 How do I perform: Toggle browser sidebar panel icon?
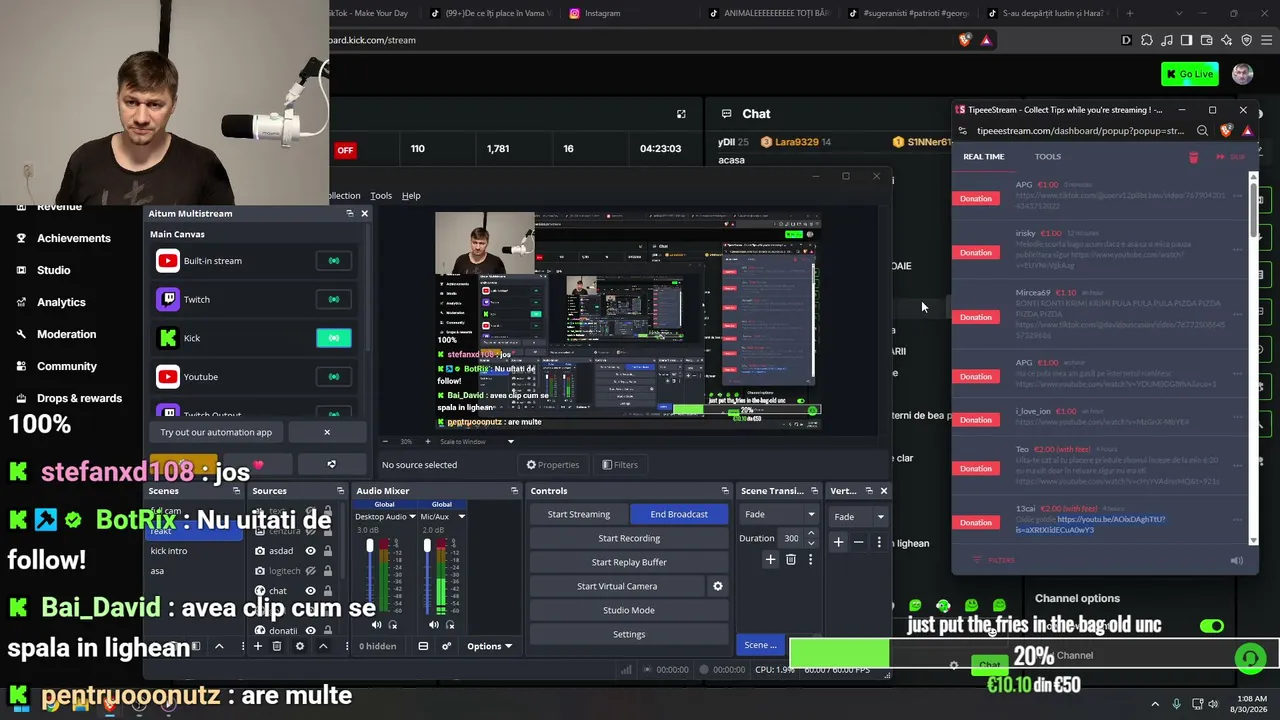[x=1186, y=40]
